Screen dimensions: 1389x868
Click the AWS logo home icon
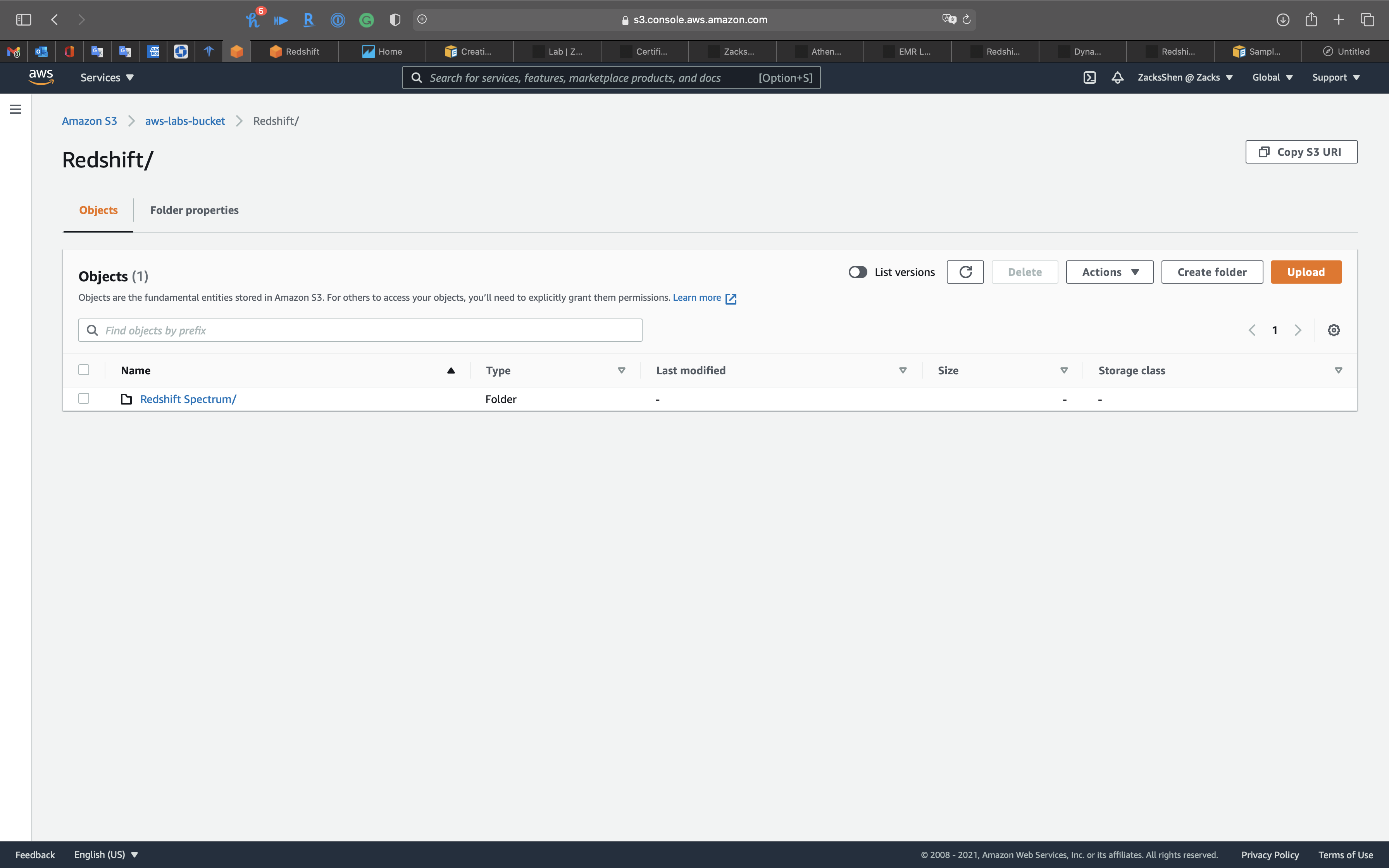coord(41,77)
